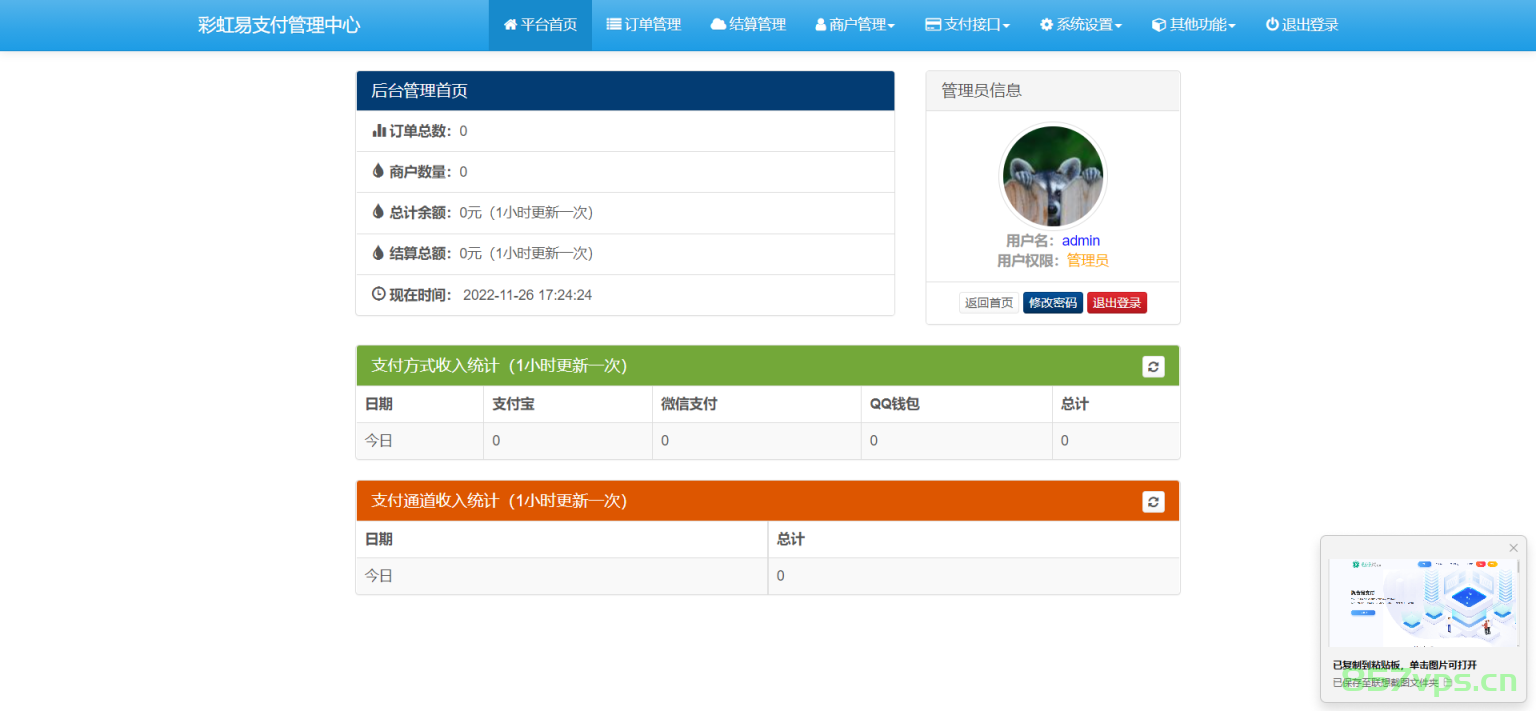This screenshot has height=711, width=1536.
Task: Expand 其他功能 dropdown menu
Action: pos(1194,25)
